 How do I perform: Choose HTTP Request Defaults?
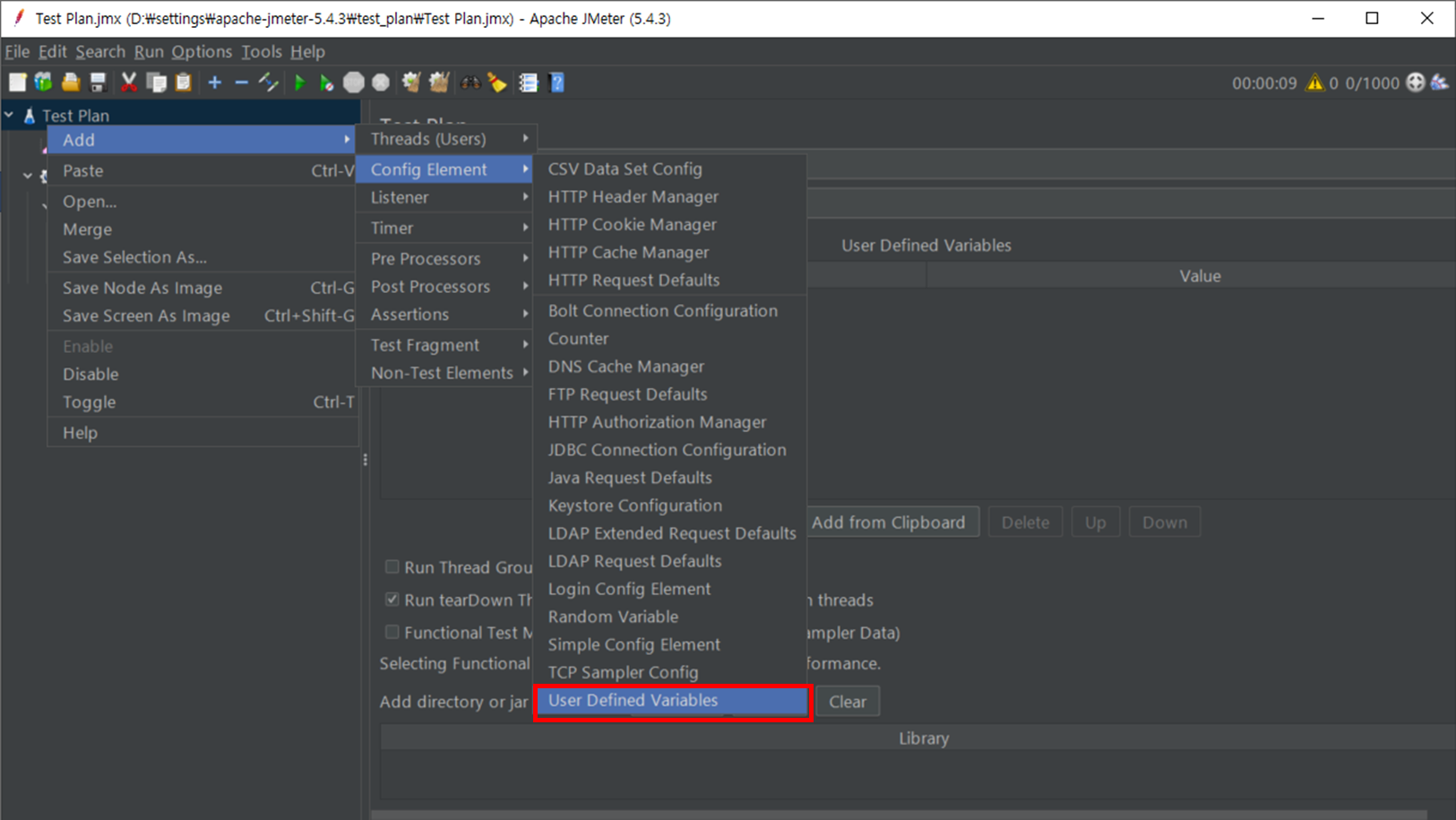click(x=670, y=280)
